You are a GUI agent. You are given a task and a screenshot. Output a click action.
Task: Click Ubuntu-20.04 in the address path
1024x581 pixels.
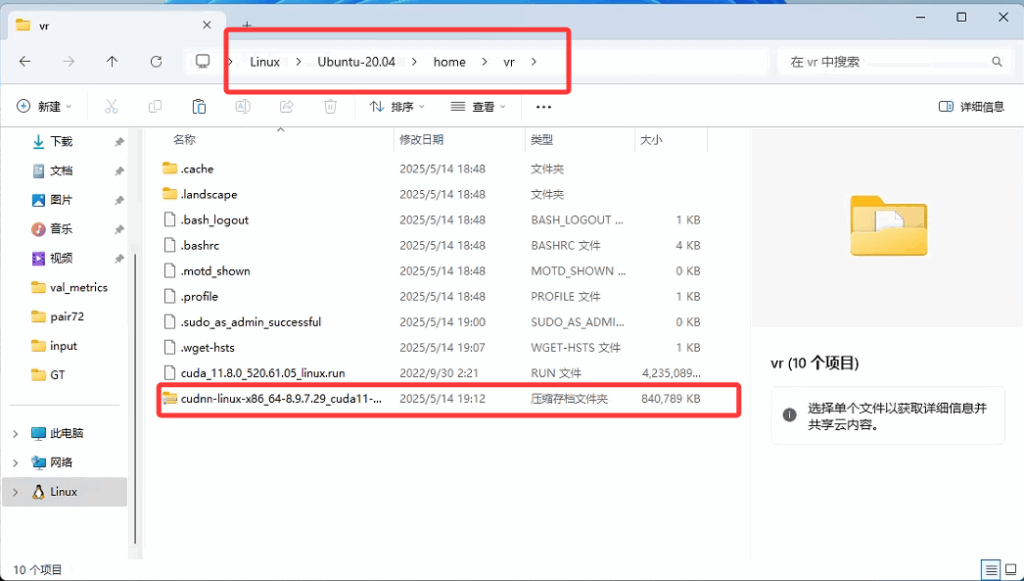click(356, 62)
